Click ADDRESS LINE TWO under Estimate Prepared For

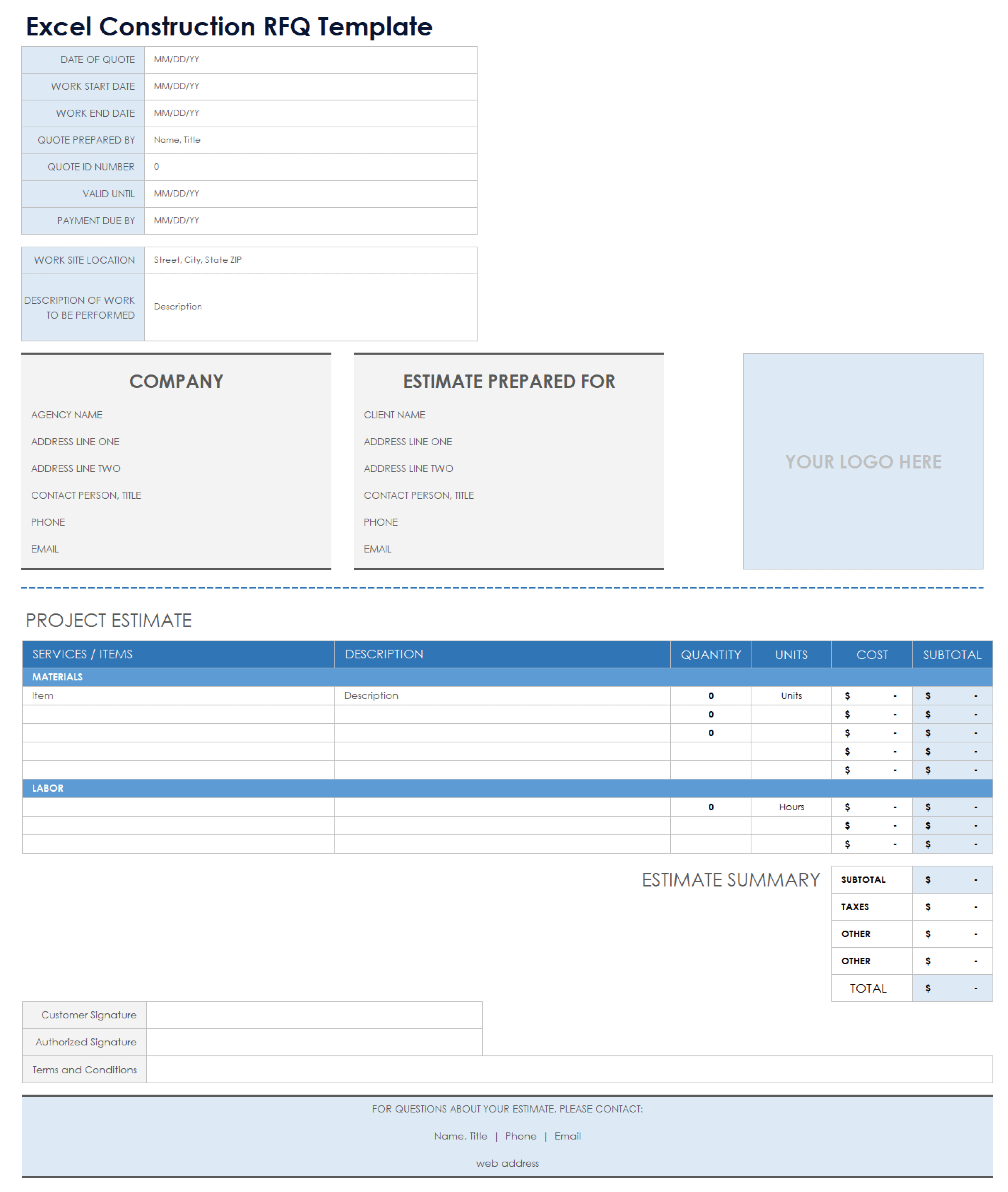click(x=409, y=468)
